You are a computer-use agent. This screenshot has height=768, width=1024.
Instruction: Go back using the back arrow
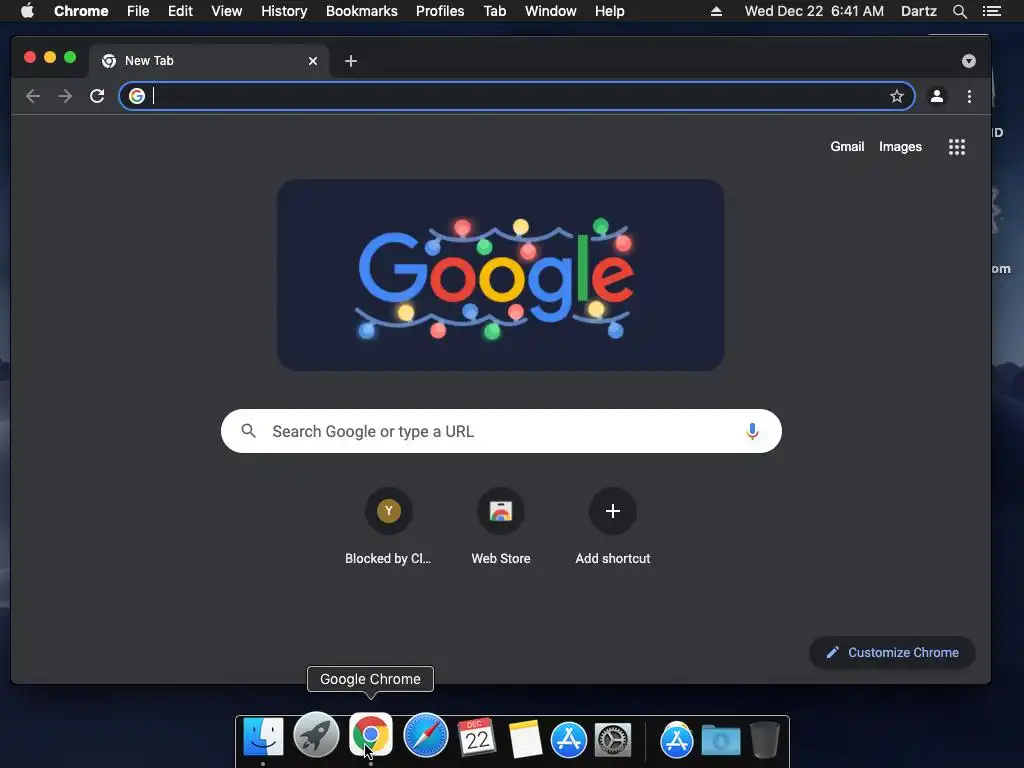click(33, 97)
